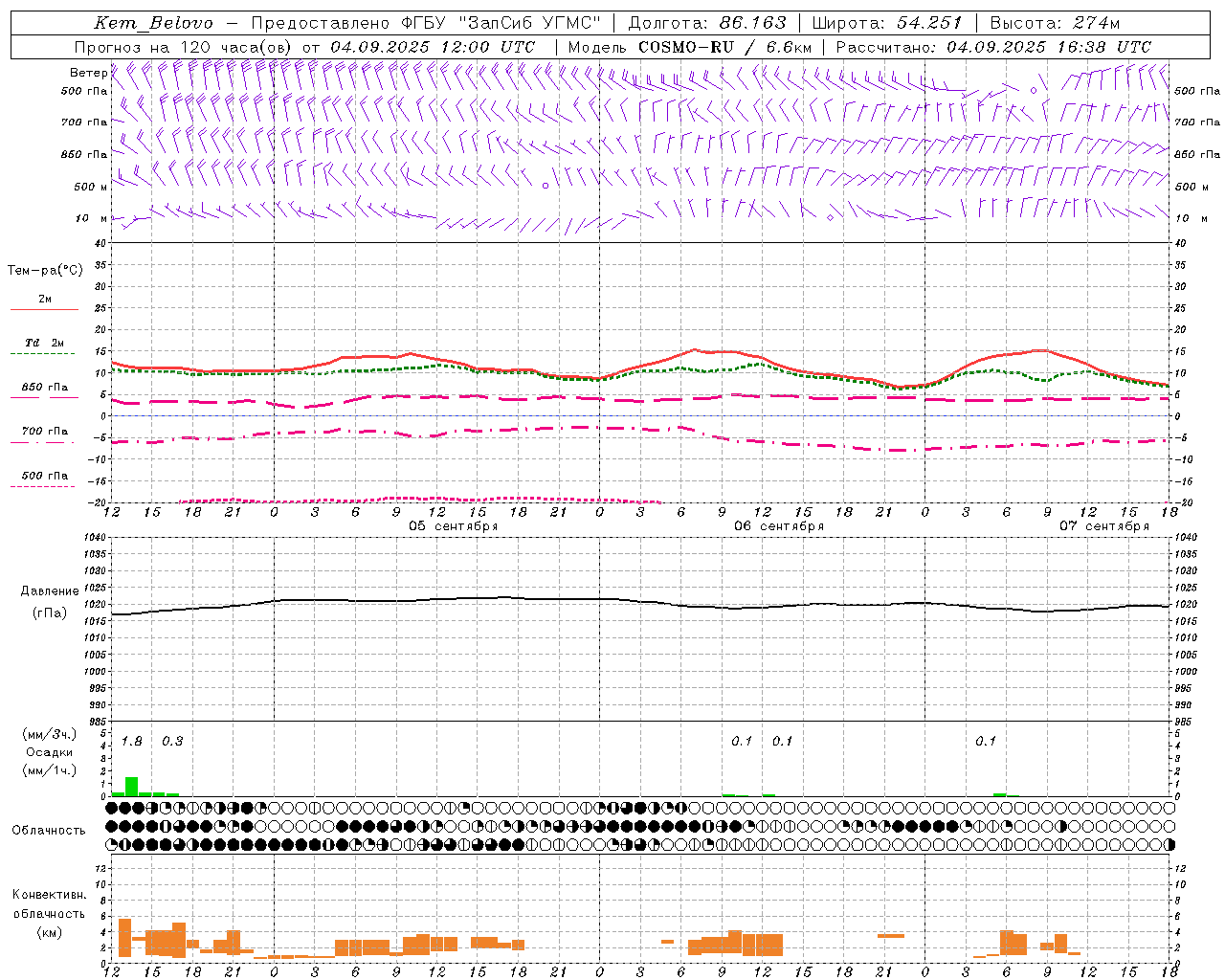Select the Прогноз на 120 часа(ов) text
1225x980 pixels.
tap(184, 47)
